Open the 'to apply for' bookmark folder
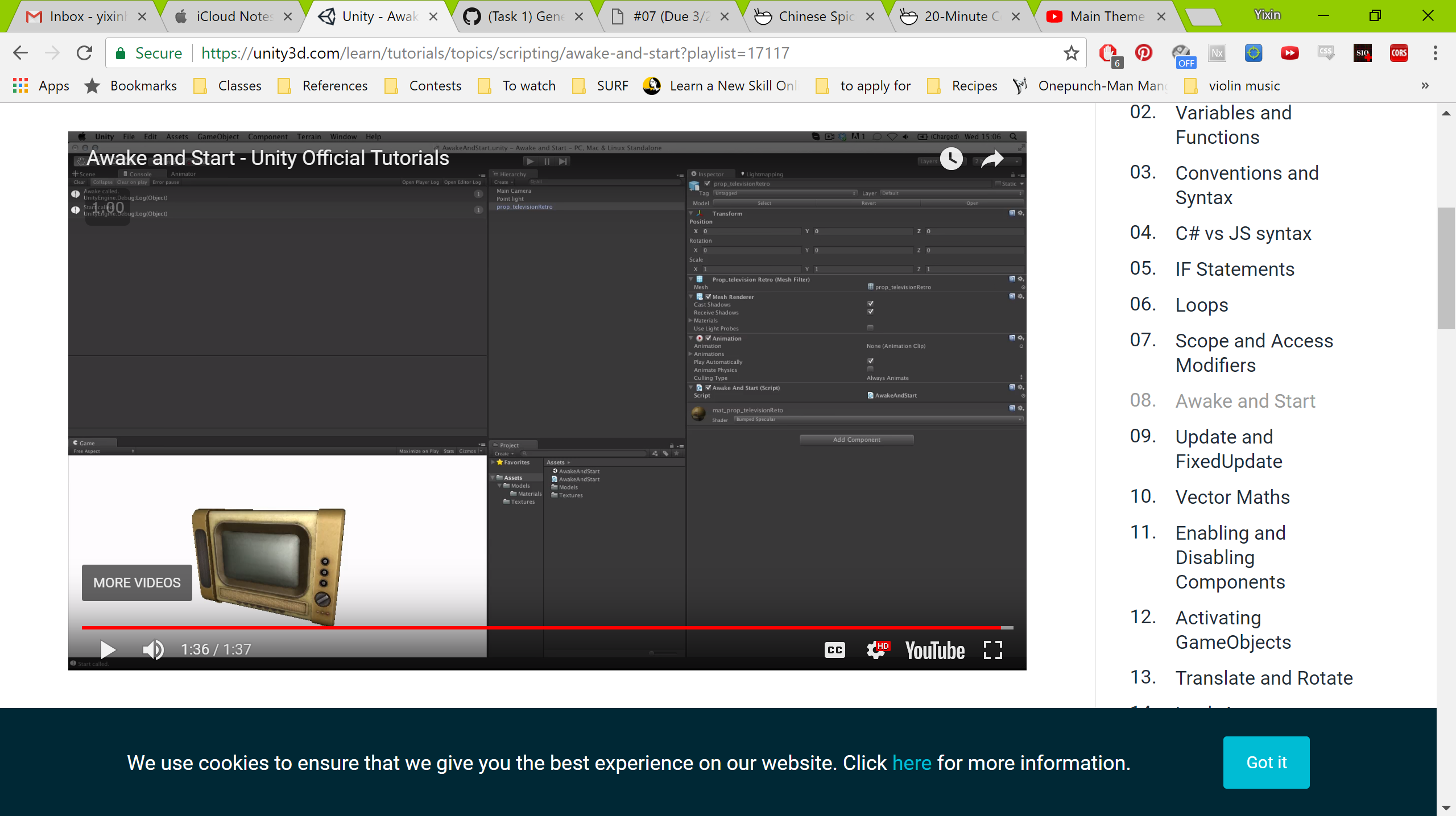The image size is (1456, 816). pyautogui.click(x=863, y=86)
